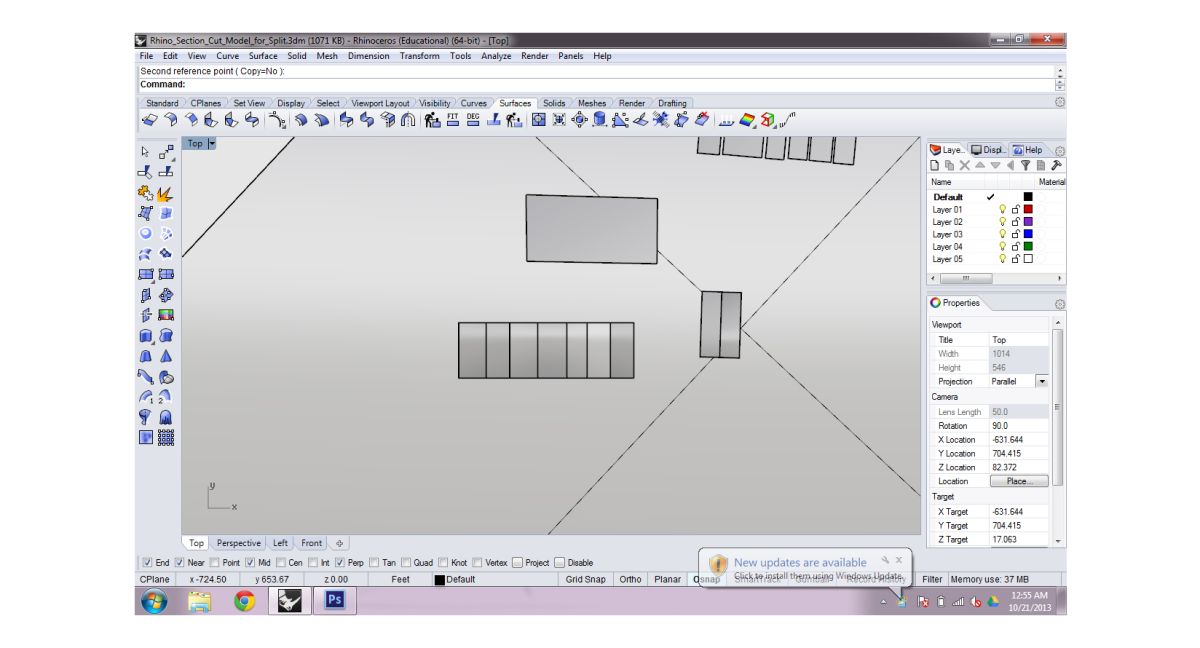Click the FIT surface icon in the Surfaces toolbar

(x=451, y=119)
